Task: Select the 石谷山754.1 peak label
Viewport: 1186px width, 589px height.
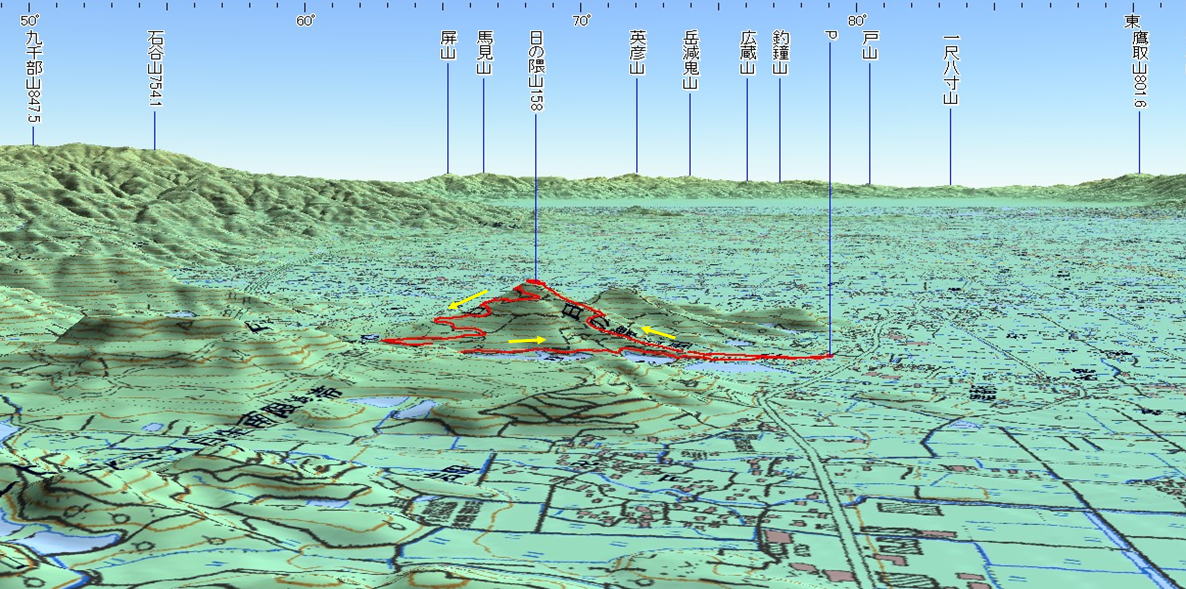Action: [x=154, y=69]
